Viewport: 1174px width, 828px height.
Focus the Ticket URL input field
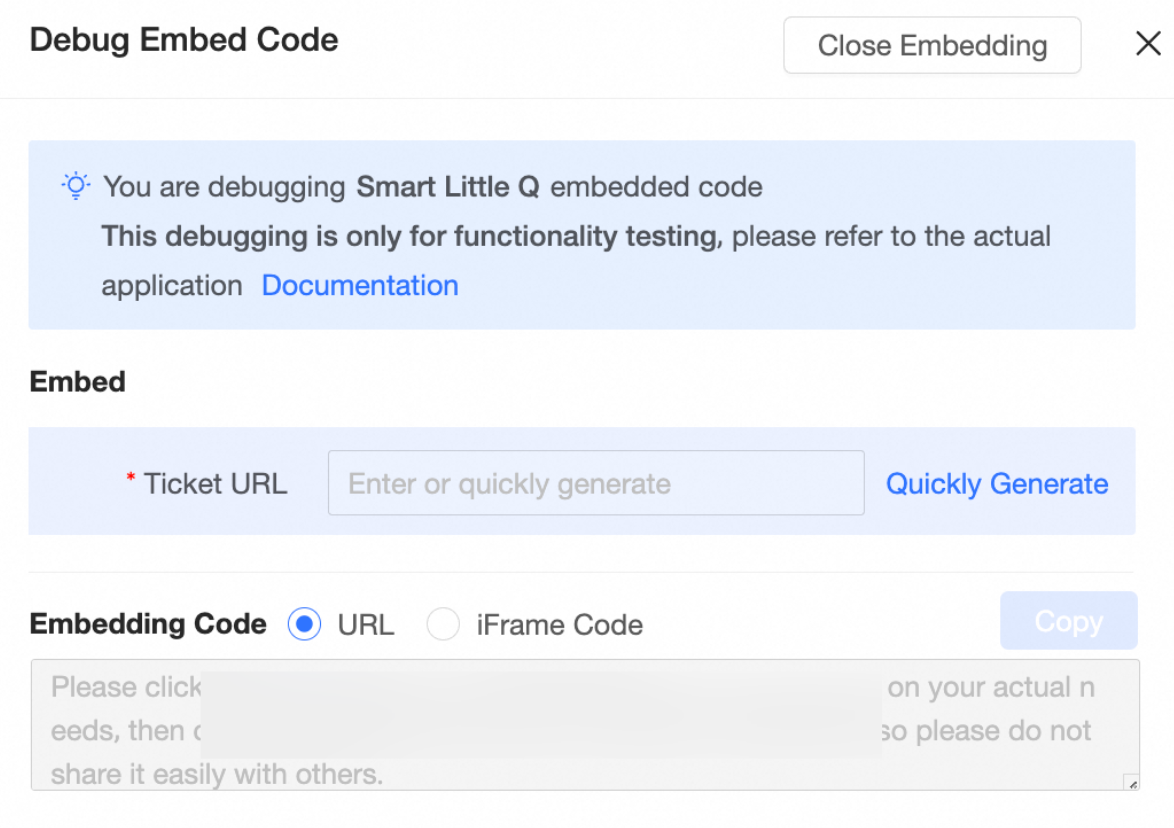pos(595,483)
